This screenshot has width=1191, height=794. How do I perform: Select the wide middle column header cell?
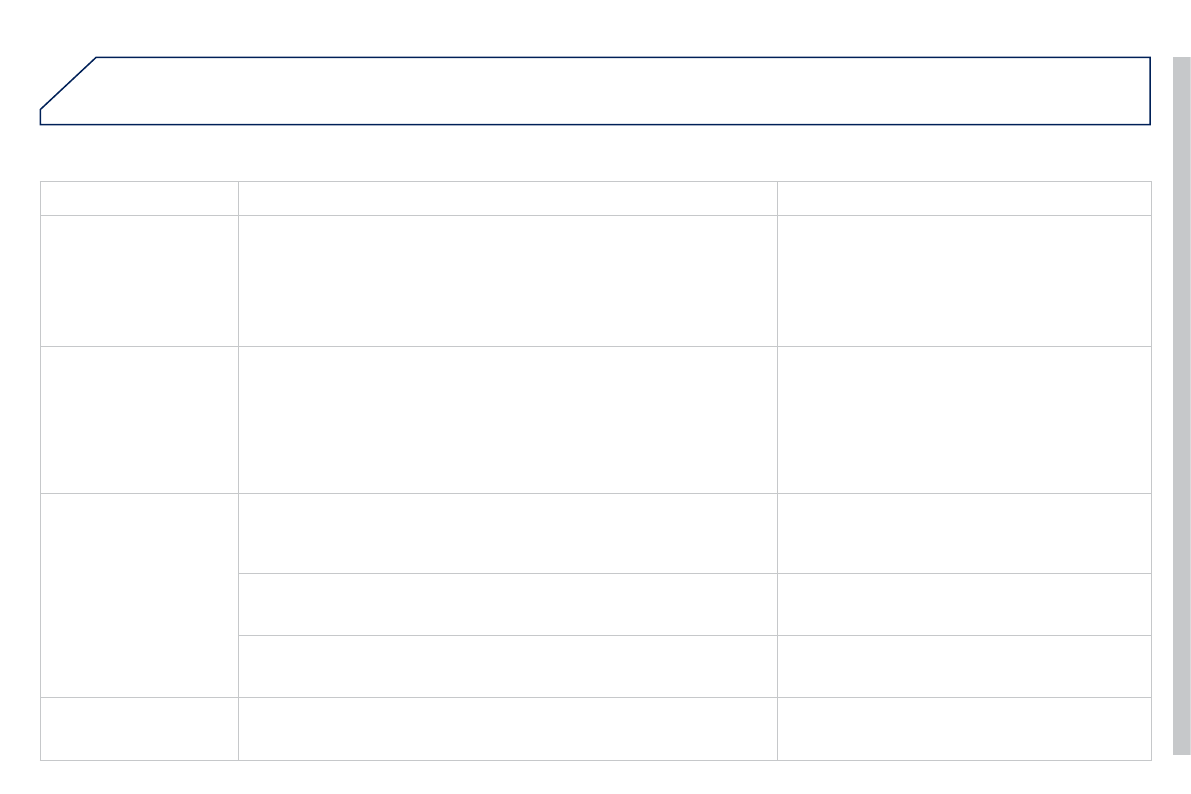[x=507, y=198]
